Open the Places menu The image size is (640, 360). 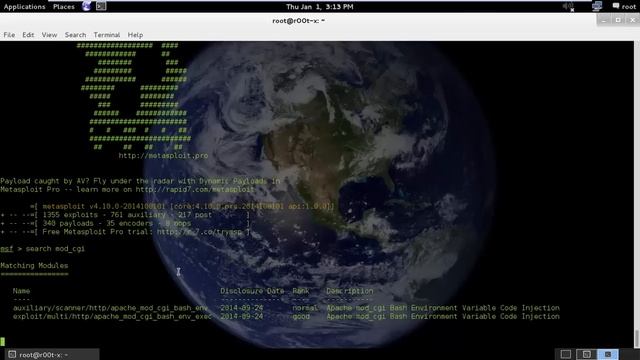click(64, 7)
